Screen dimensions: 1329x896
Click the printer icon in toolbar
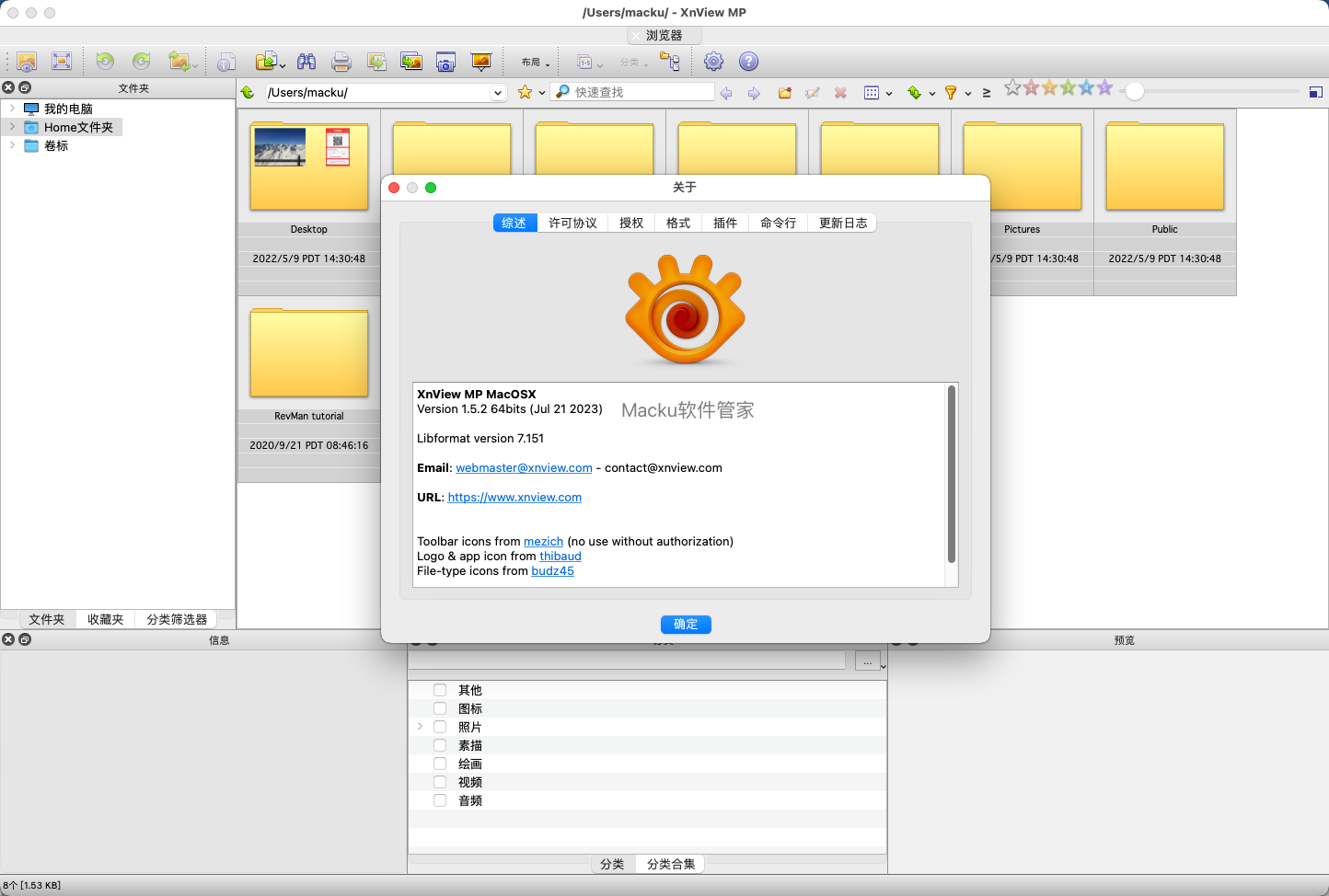tap(341, 62)
